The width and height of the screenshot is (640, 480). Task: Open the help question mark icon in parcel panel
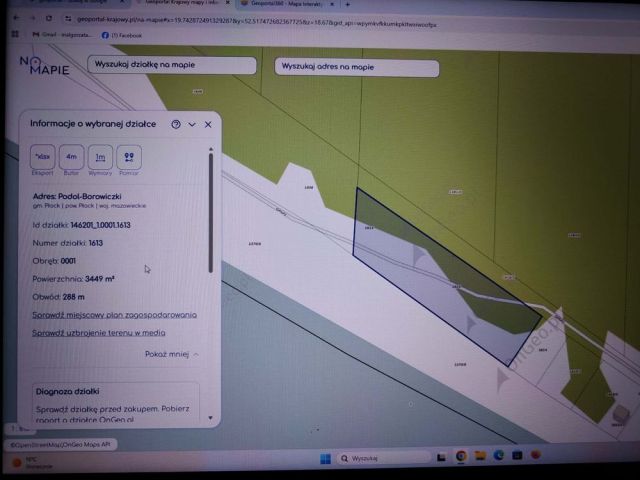[x=176, y=124]
